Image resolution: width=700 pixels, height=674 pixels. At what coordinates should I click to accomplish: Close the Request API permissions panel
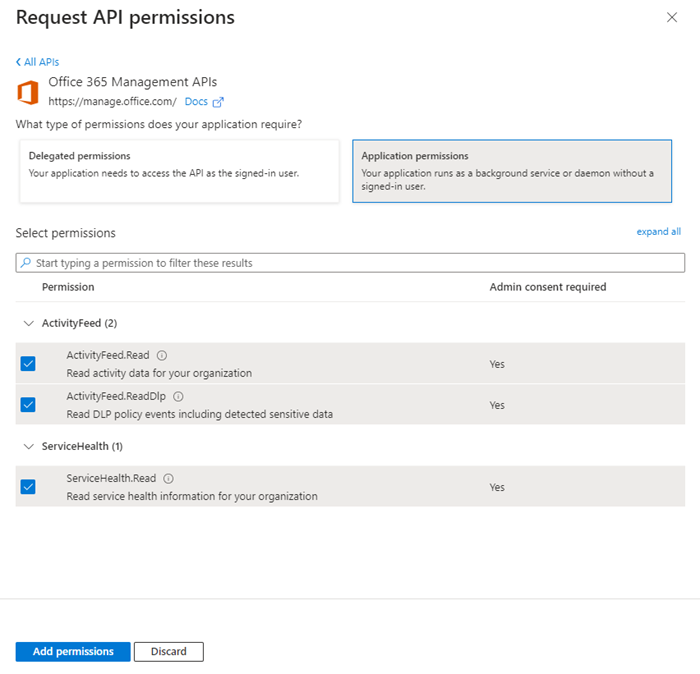[x=672, y=17]
